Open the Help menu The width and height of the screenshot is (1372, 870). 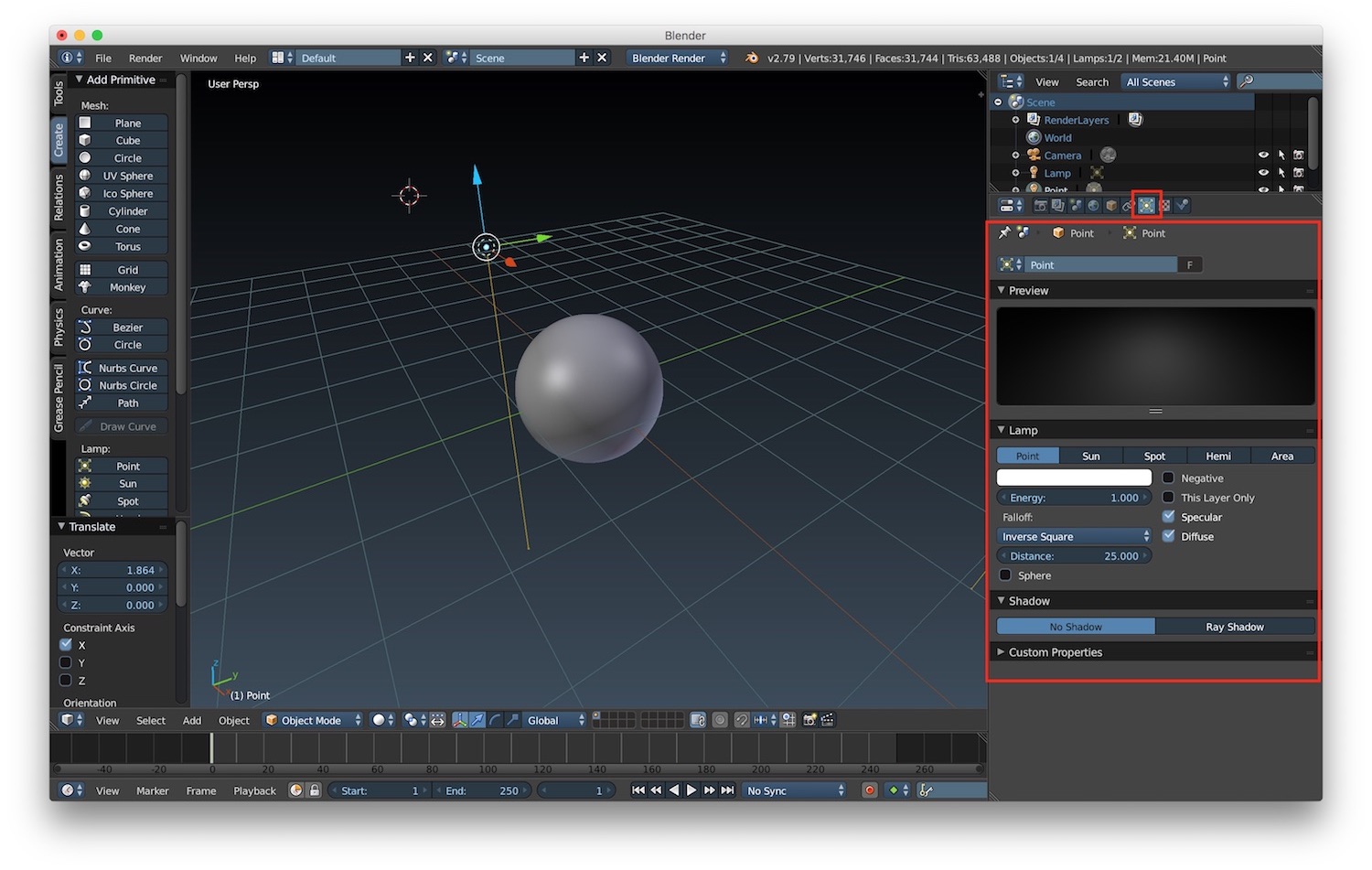[x=245, y=58]
